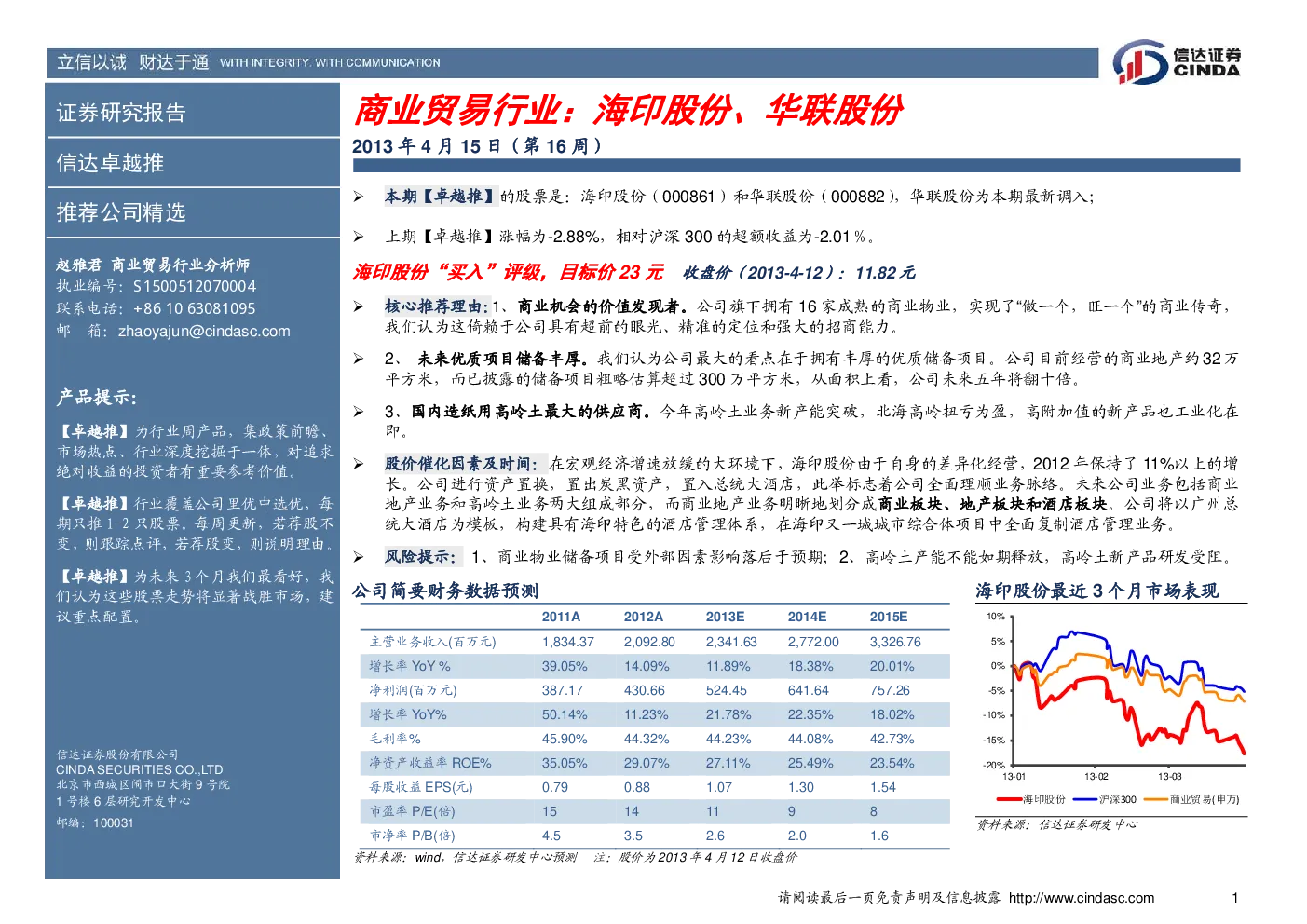The image size is (1307, 924).
Task: Click the 公司简要财务数据预测 table heading
Action: (x=445, y=591)
